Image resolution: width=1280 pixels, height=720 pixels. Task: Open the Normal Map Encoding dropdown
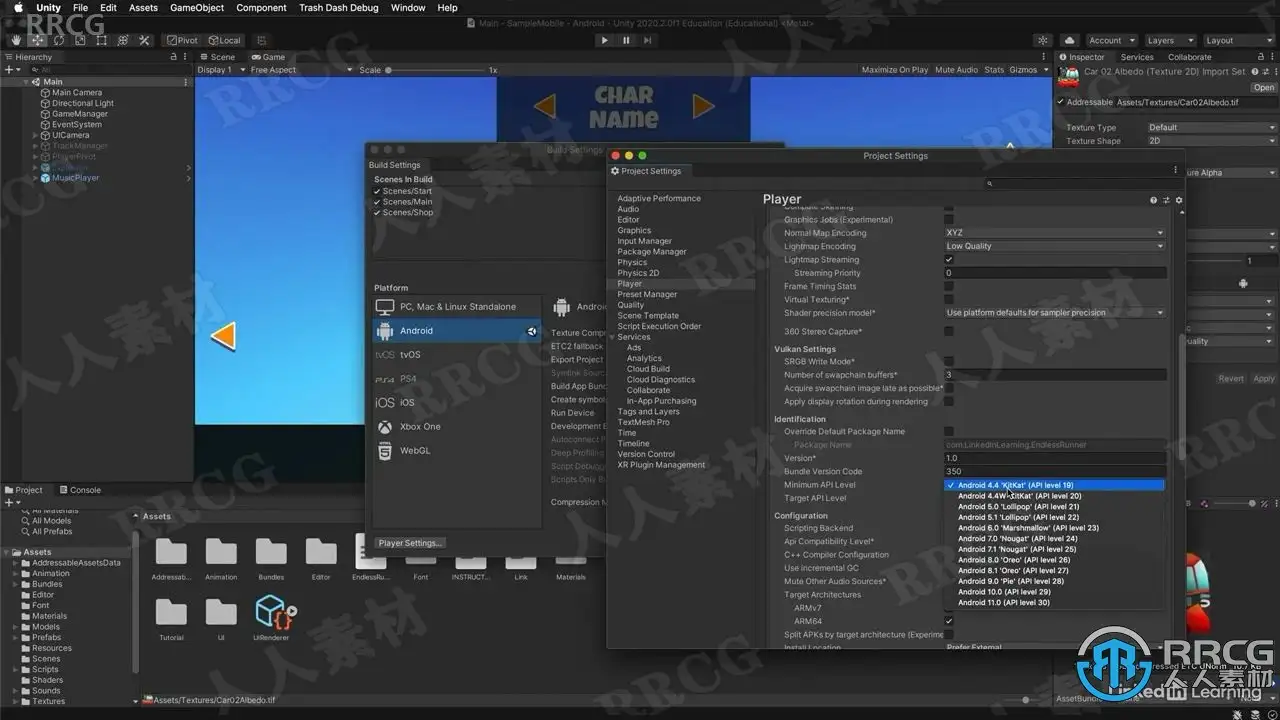pyautogui.click(x=1055, y=233)
